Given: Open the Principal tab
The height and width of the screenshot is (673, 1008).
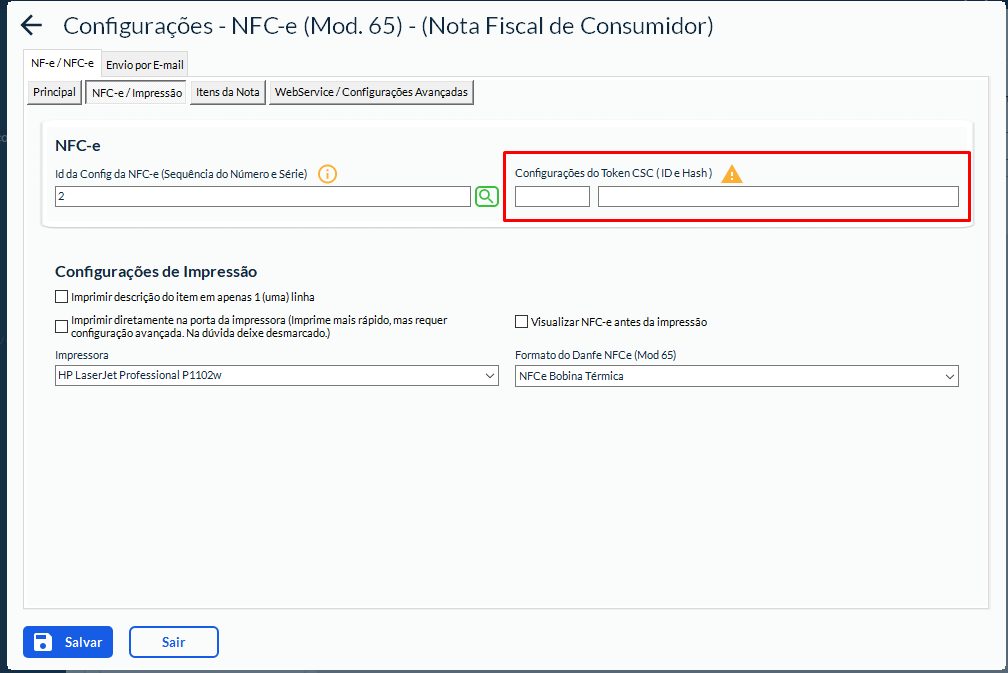Looking at the screenshot, I should point(55,92).
